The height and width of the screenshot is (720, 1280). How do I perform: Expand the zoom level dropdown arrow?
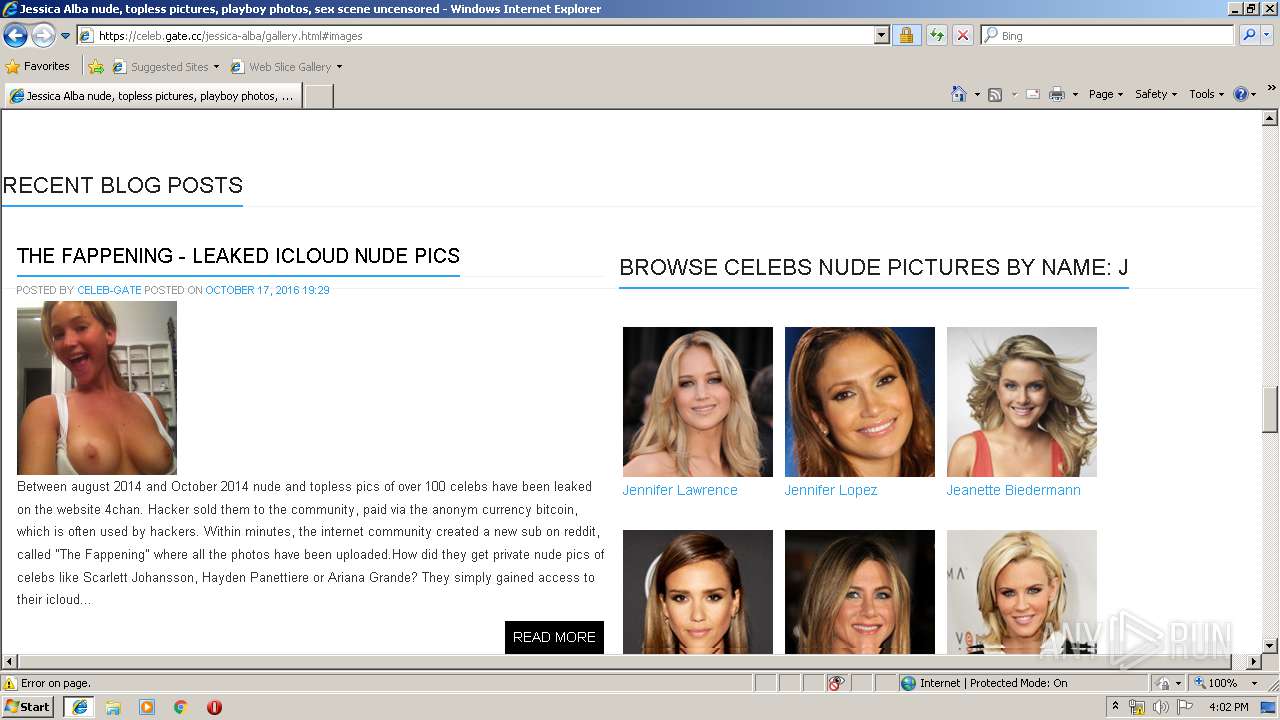pos(1254,683)
